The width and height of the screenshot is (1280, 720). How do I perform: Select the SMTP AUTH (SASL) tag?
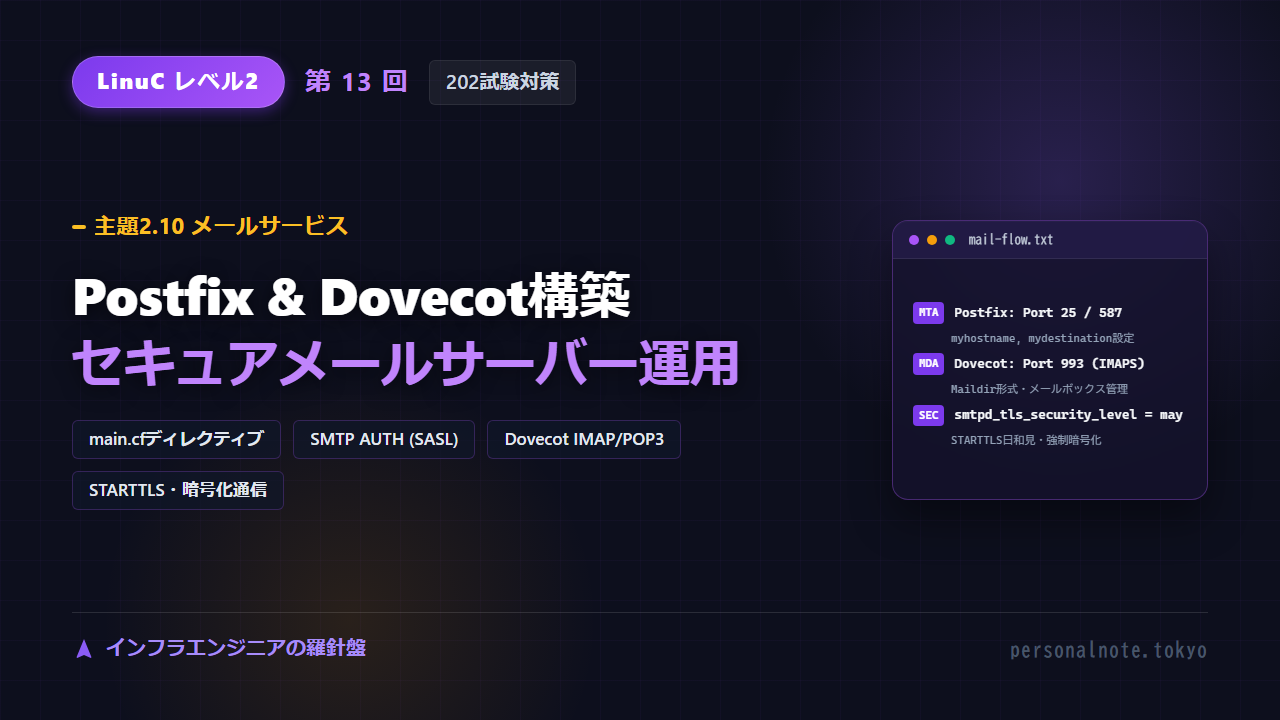[x=384, y=439]
